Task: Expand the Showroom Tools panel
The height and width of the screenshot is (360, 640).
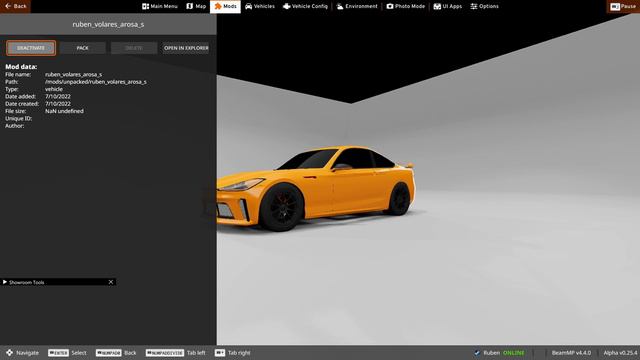Action: point(5,282)
